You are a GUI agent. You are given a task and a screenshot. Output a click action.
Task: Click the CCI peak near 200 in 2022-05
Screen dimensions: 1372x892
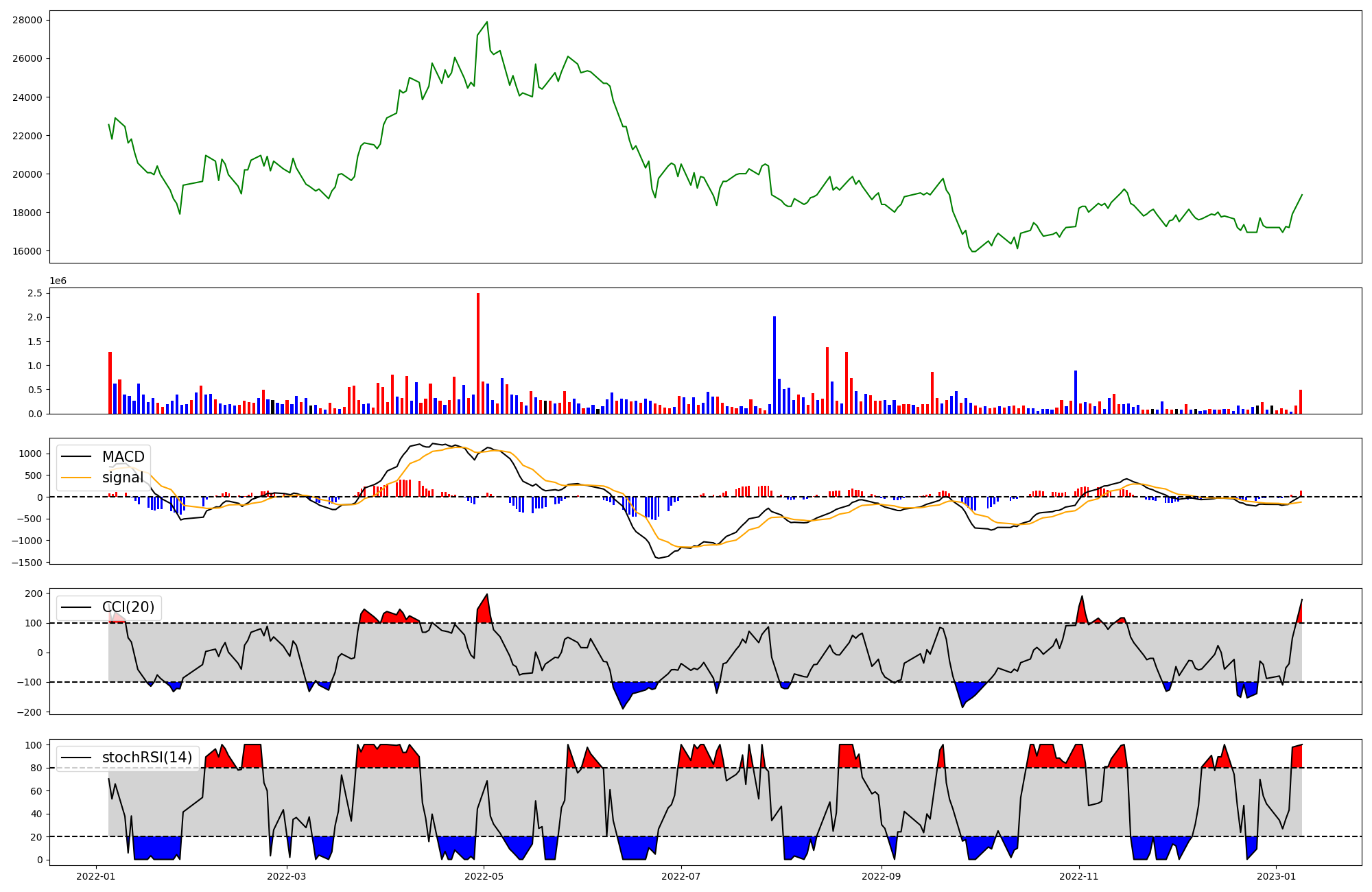click(x=486, y=596)
